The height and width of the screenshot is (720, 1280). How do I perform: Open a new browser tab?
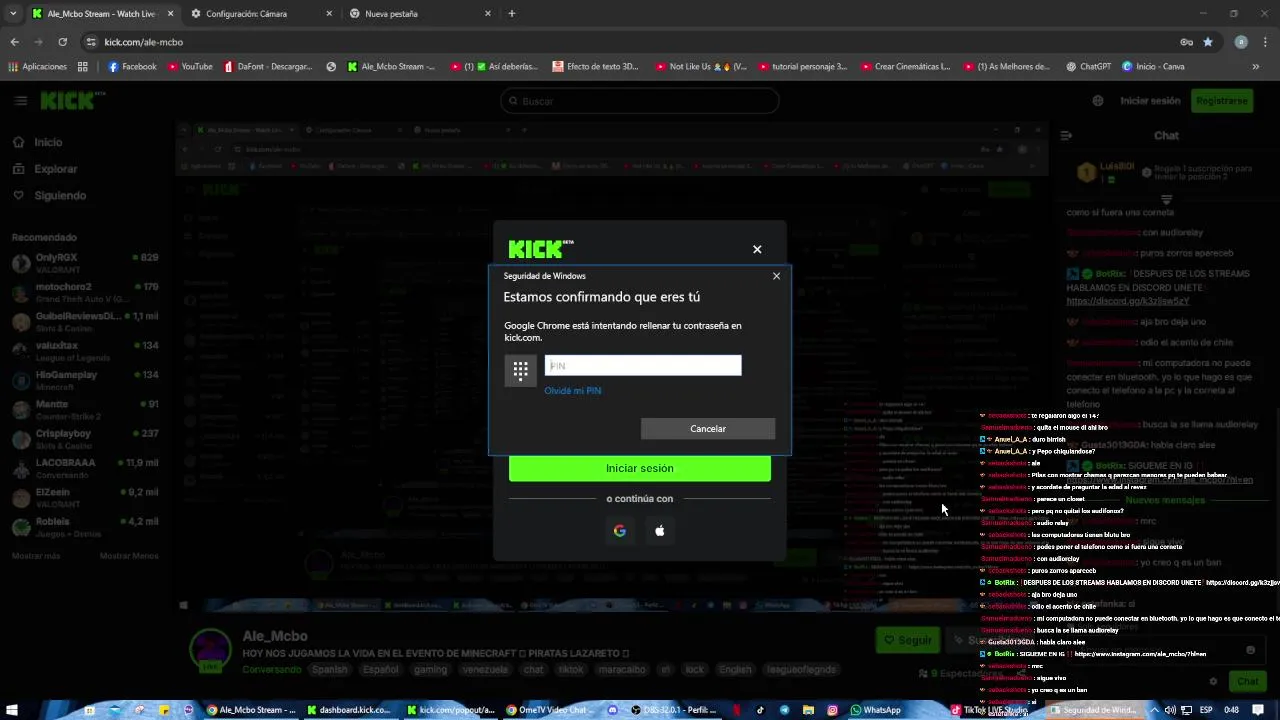click(512, 14)
